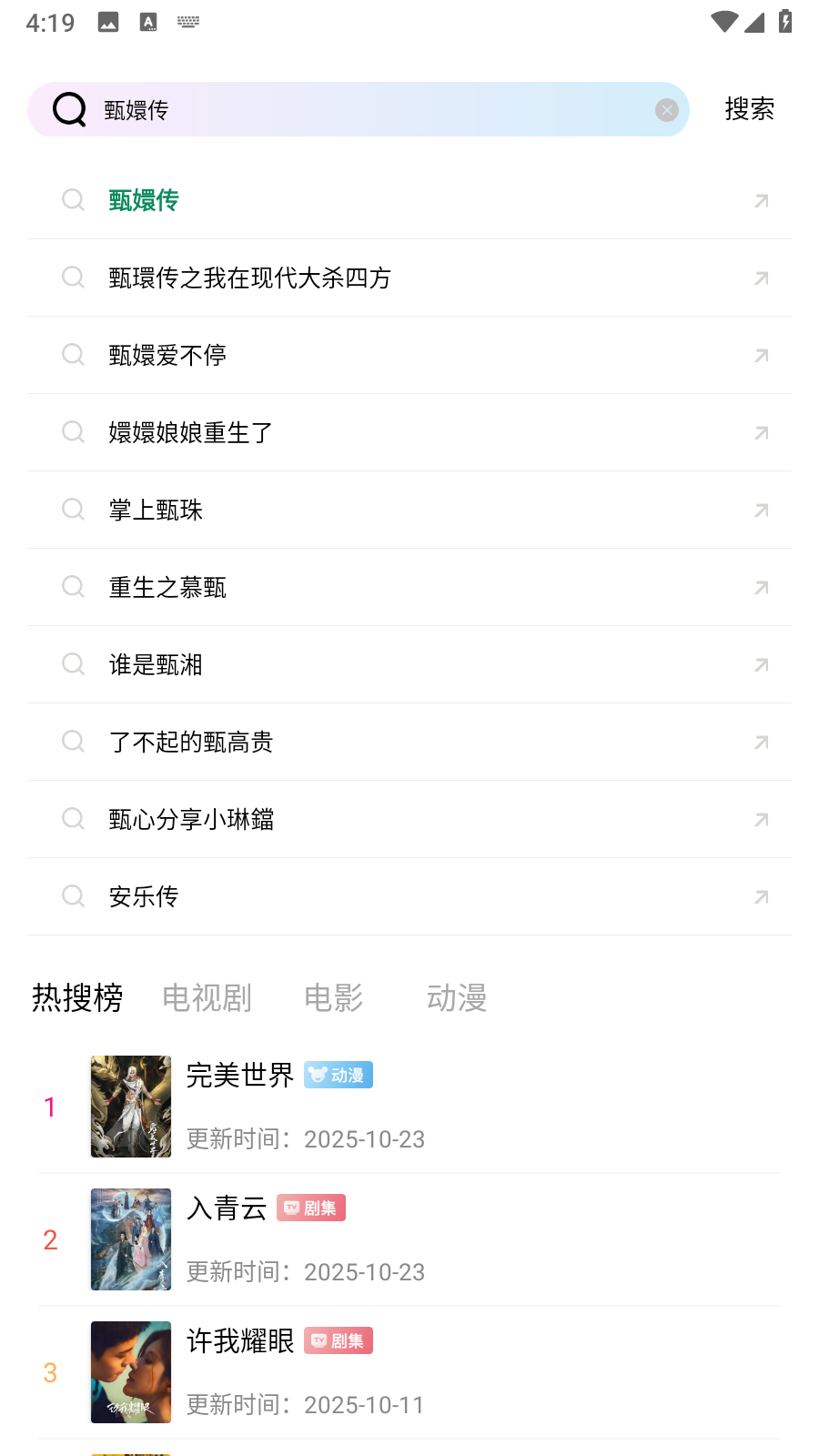Select suggestion 甄環传之我在现代大杀四方

(x=250, y=278)
